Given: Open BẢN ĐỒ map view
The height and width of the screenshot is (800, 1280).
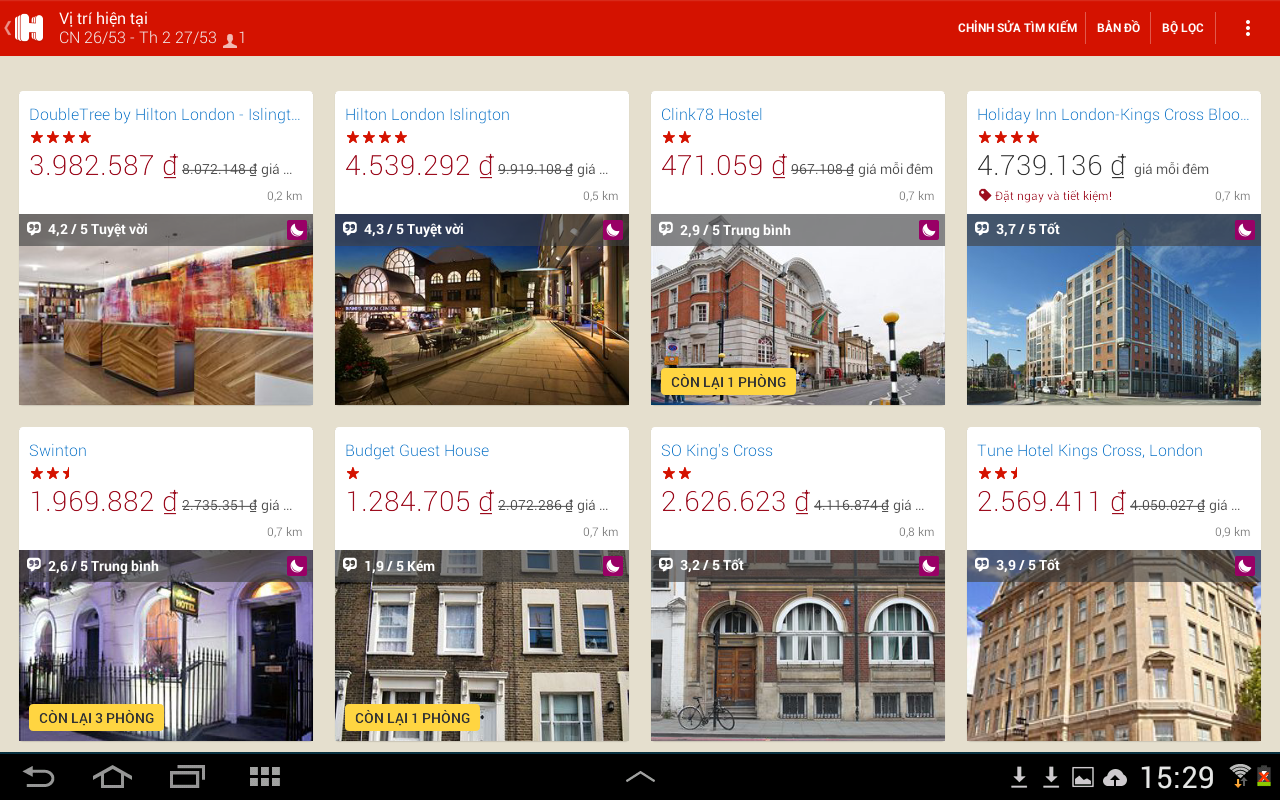Looking at the screenshot, I should [x=1118, y=28].
